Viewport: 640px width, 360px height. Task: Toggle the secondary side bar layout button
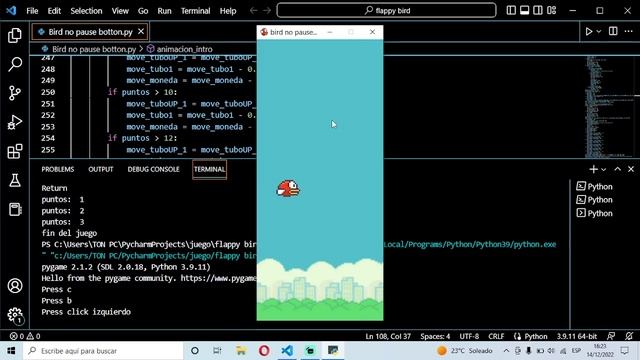[538, 10]
